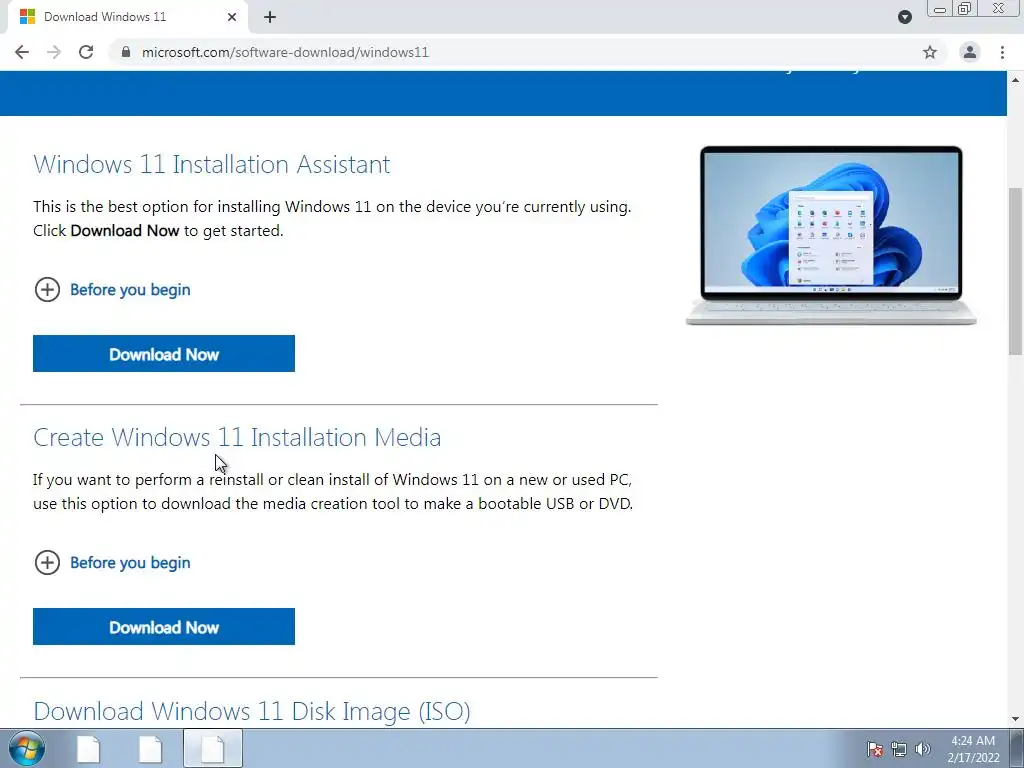Click the network tray icon
This screenshot has height=768, width=1024.
click(x=899, y=749)
